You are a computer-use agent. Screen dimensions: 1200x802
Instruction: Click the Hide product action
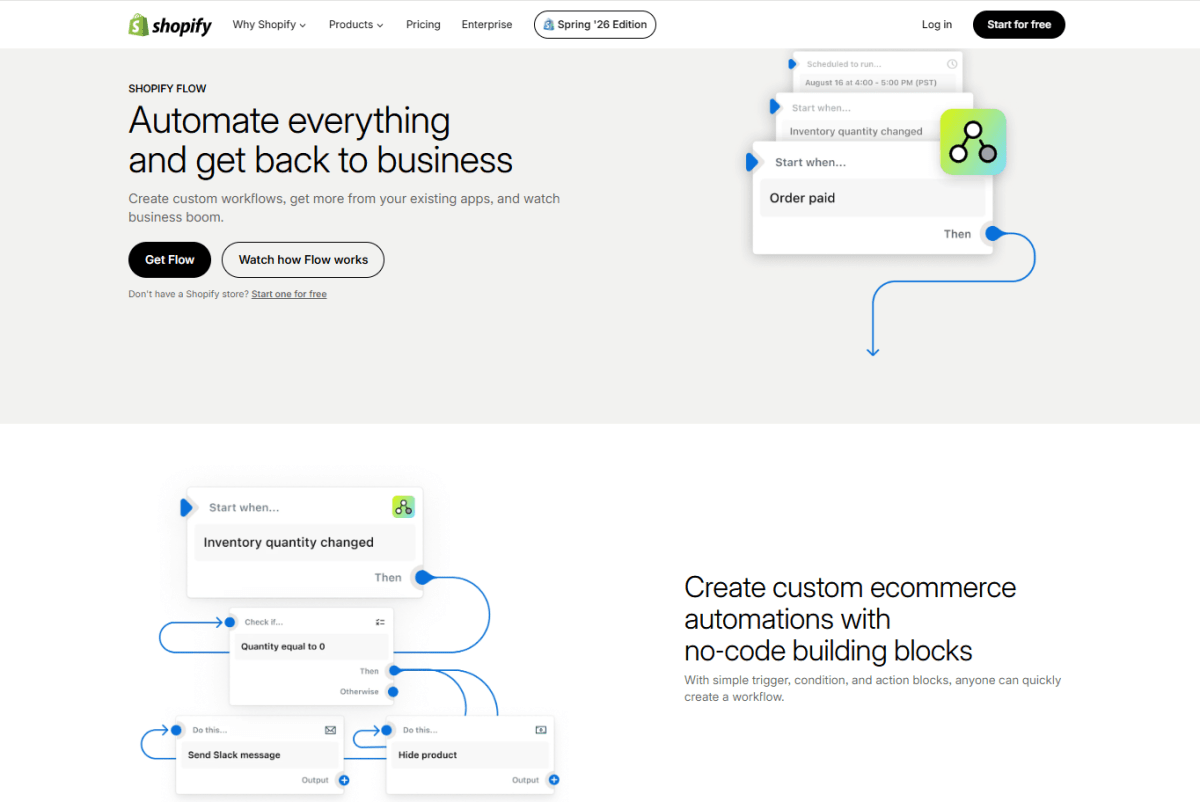[x=471, y=755]
